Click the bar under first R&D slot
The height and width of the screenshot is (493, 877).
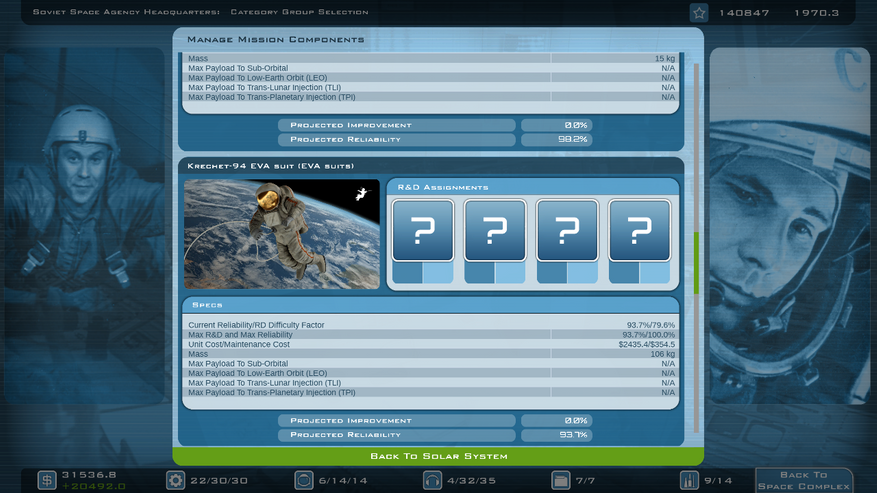(423, 273)
